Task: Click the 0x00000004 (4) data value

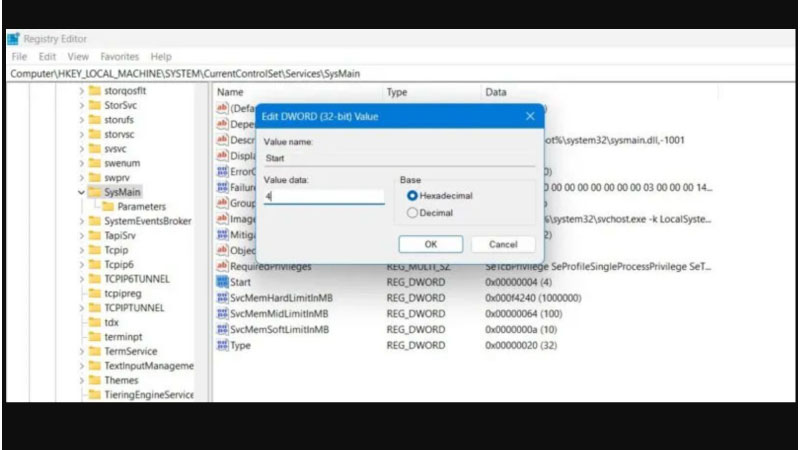Action: (x=518, y=282)
